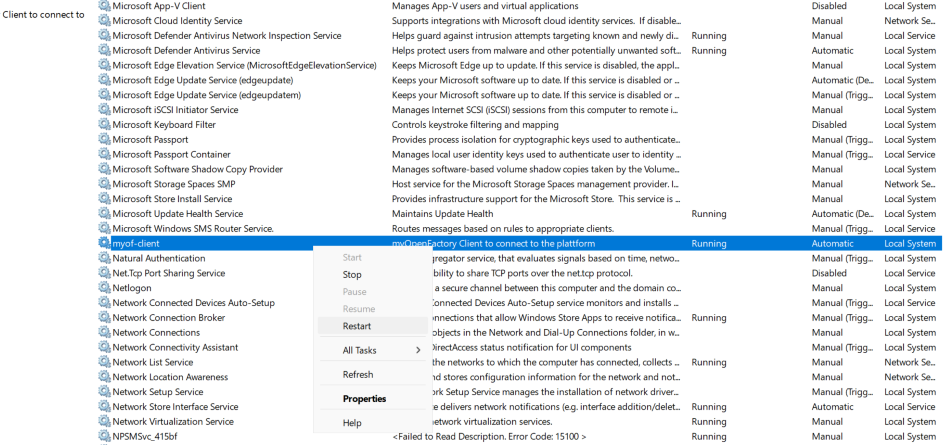Click gear icon of myof-client service
This screenshot has width=950, height=445.
[x=105, y=244]
